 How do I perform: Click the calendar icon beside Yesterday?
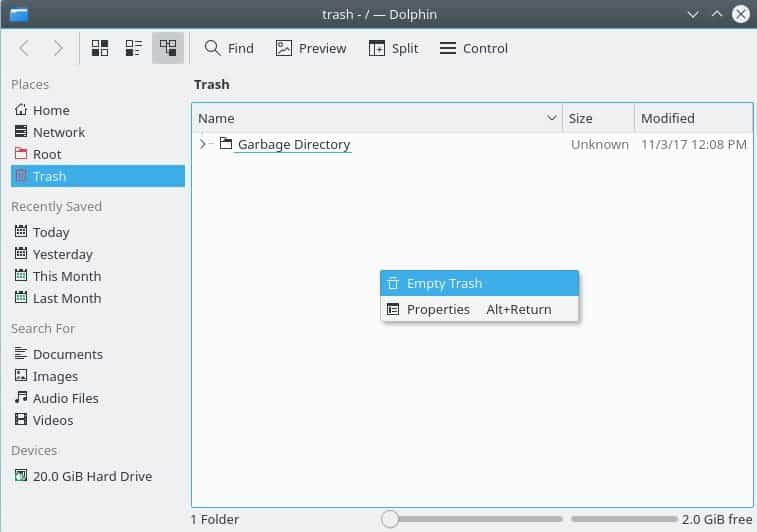[21, 252]
